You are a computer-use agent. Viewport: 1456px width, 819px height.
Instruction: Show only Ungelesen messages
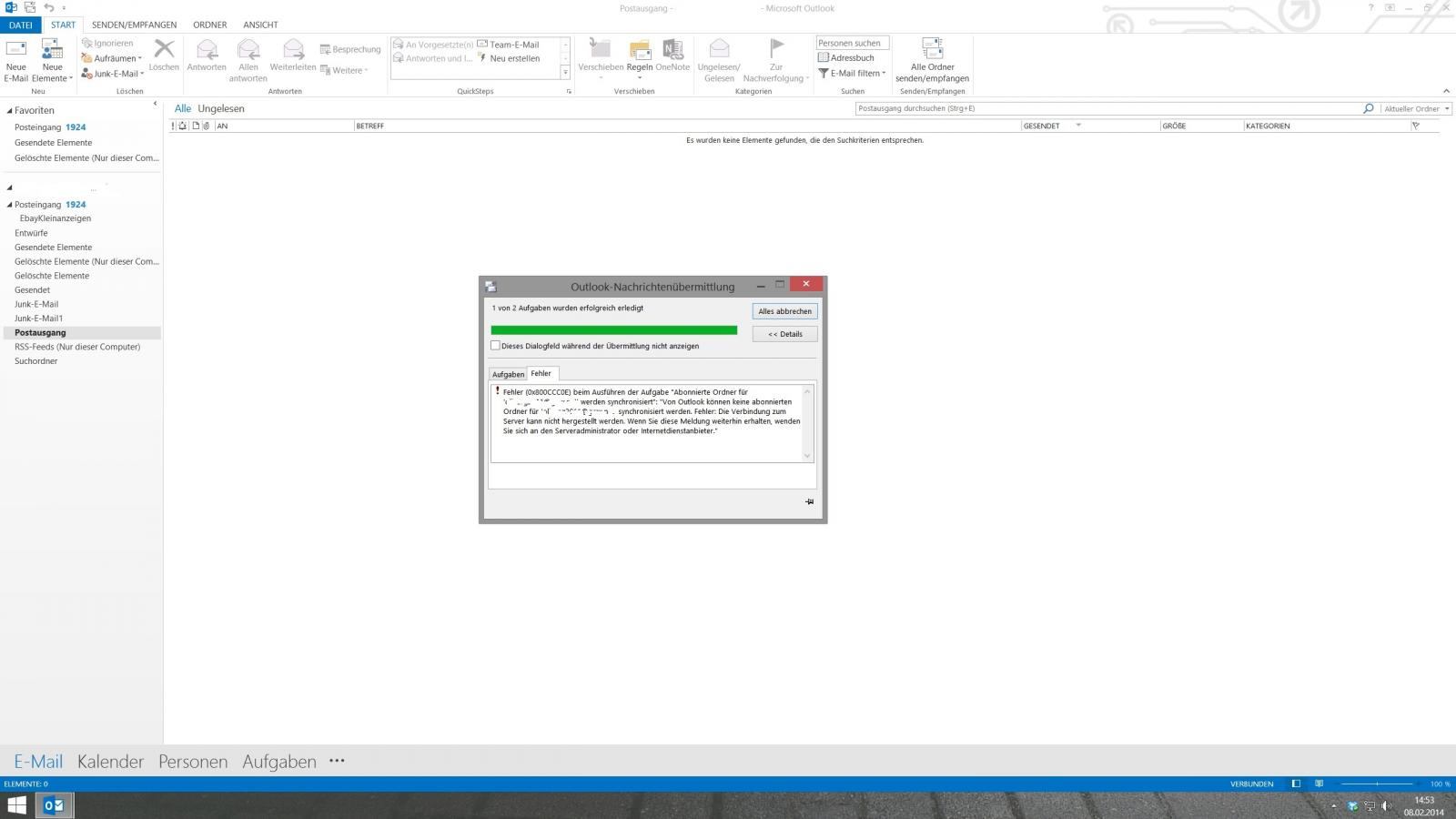pos(221,108)
